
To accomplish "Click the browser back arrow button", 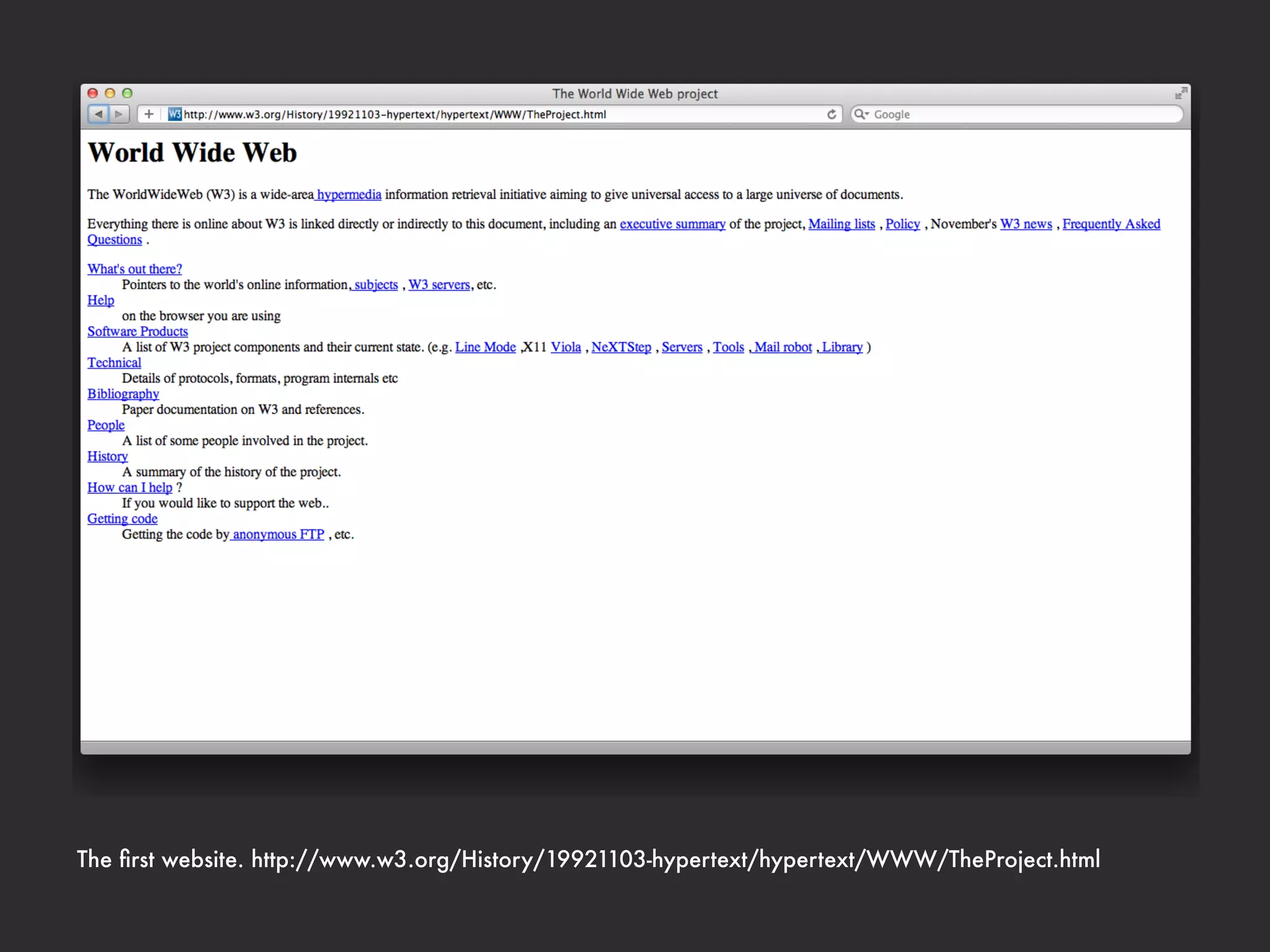I will (x=98, y=114).
